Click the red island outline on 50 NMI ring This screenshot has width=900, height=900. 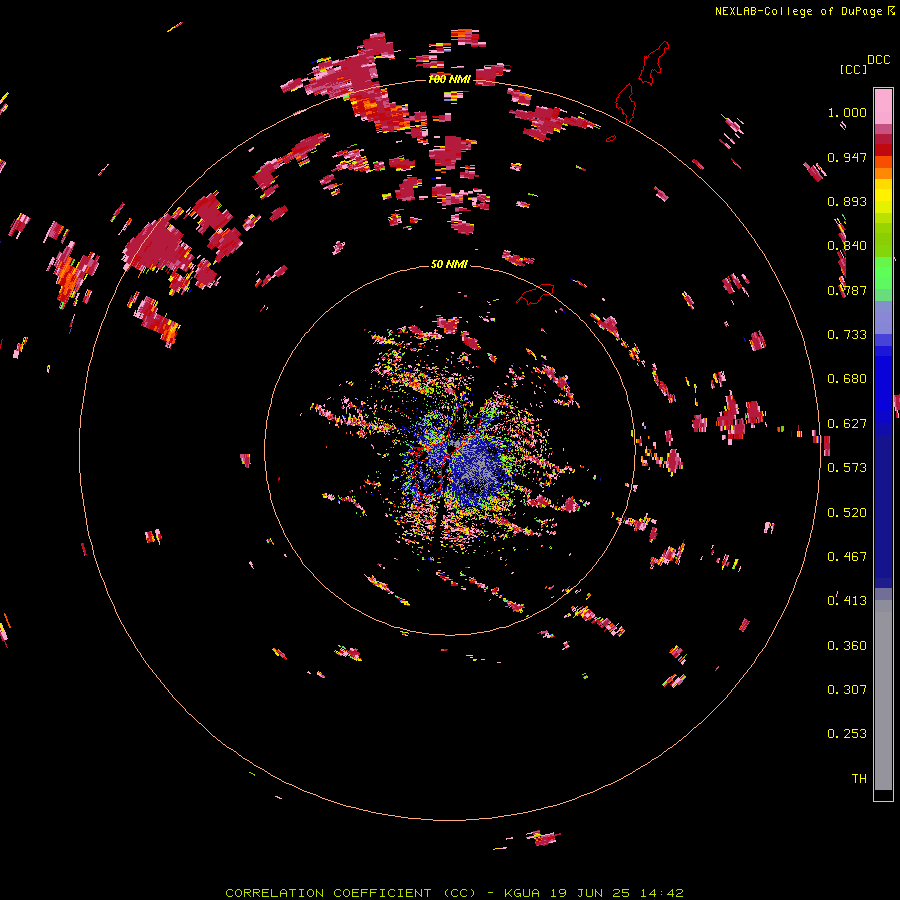pyautogui.click(x=536, y=294)
